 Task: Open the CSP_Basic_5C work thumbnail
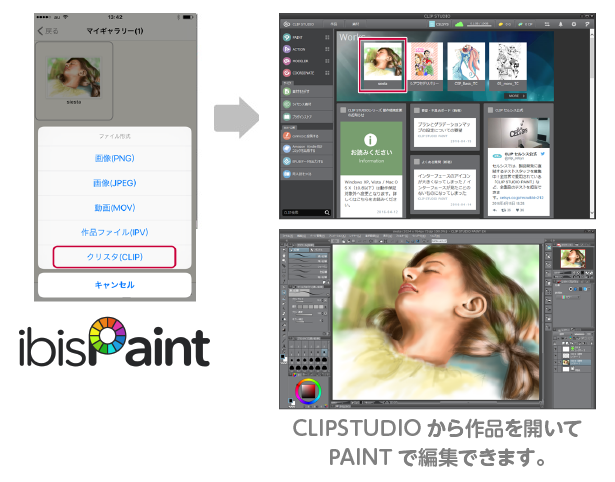466,65
